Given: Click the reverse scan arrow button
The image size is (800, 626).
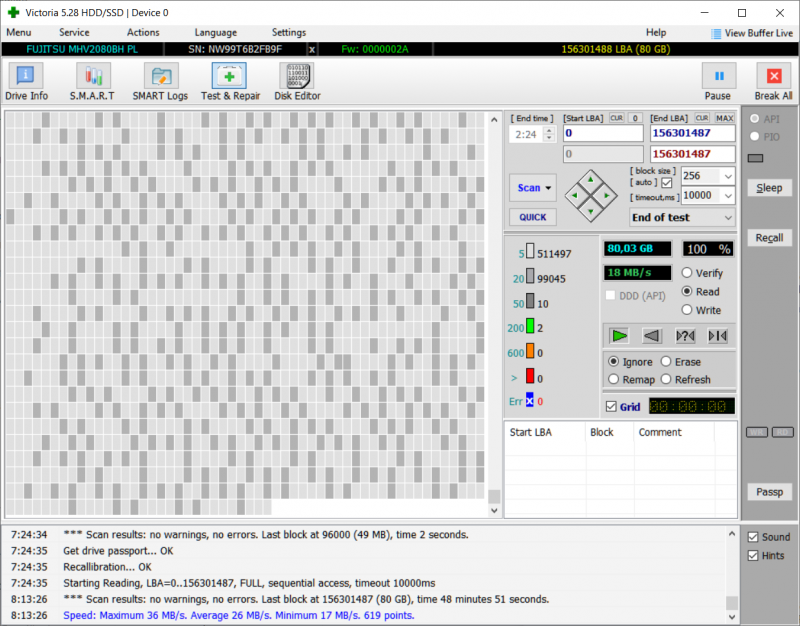Looking at the screenshot, I should pos(652,335).
